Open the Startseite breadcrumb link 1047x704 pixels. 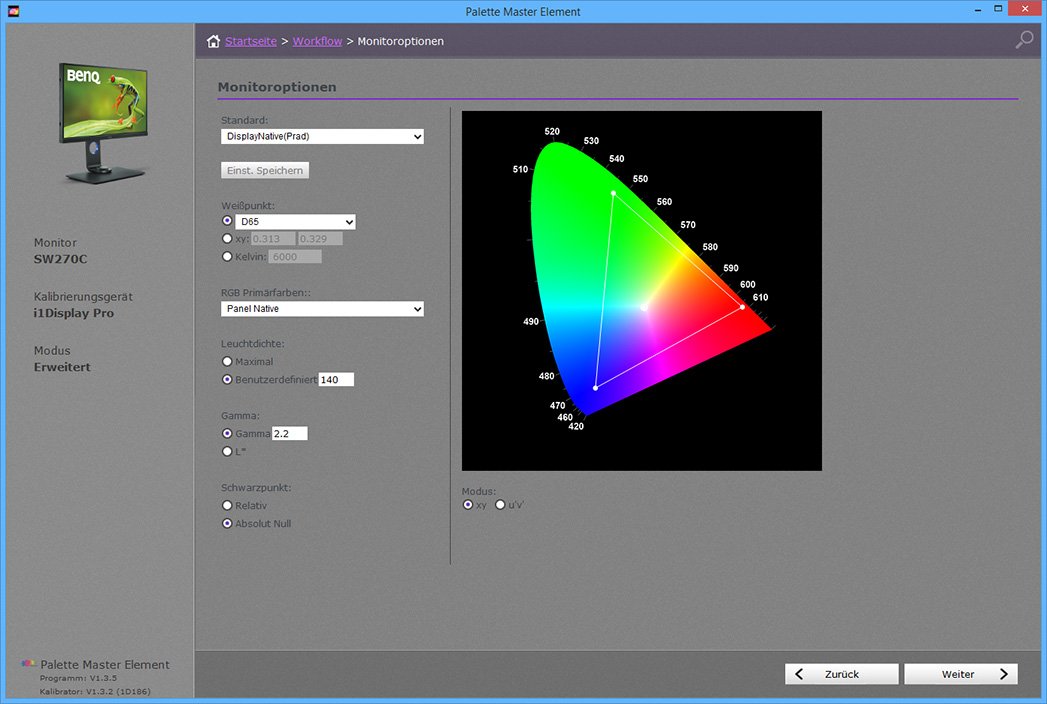(x=250, y=41)
